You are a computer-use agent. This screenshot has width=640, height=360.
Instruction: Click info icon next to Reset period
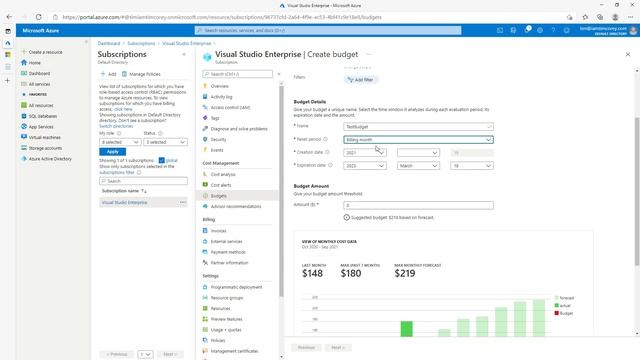coord(325,139)
